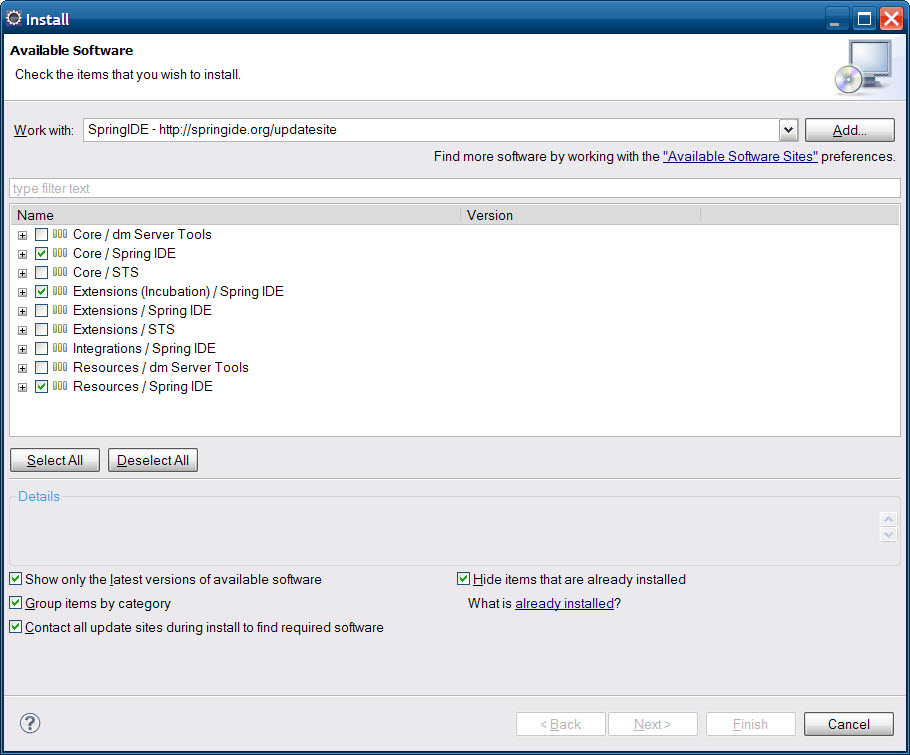Check the Integrations / Spring IDE checkbox

pyautogui.click(x=41, y=349)
